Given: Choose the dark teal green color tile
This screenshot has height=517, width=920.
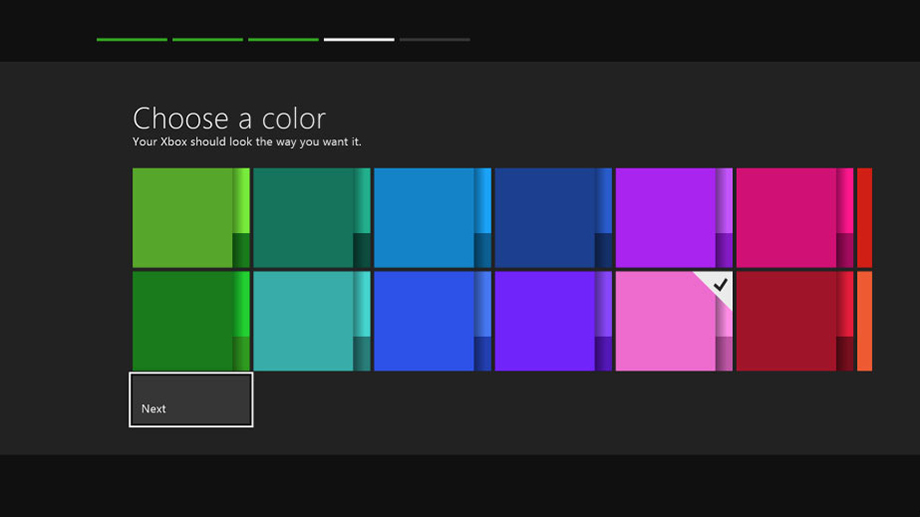Looking at the screenshot, I should (x=311, y=218).
